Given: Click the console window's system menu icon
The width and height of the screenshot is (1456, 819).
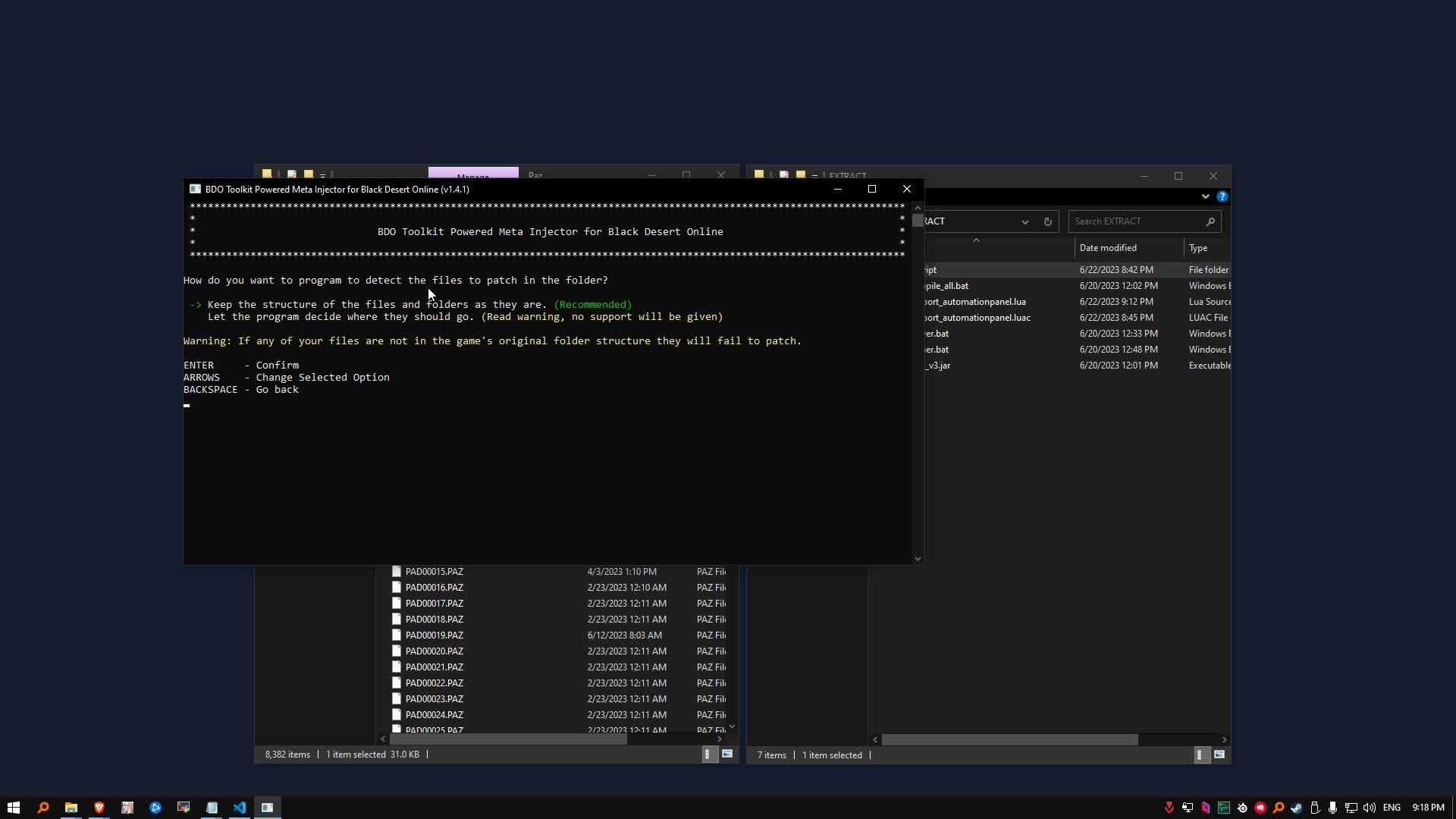Looking at the screenshot, I should coord(195,189).
